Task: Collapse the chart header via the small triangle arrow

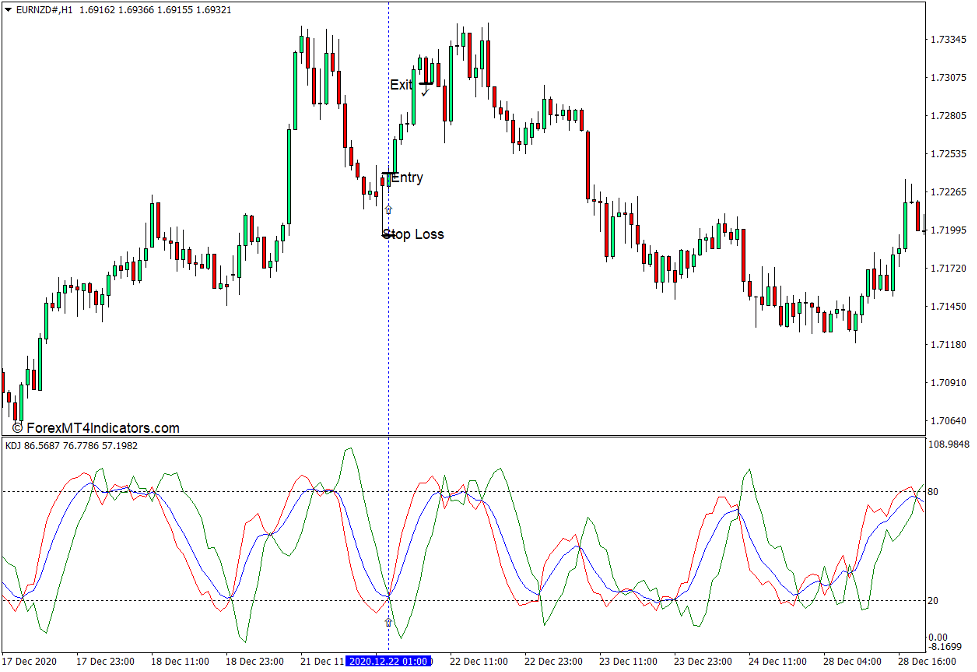Action: [x=8, y=7]
